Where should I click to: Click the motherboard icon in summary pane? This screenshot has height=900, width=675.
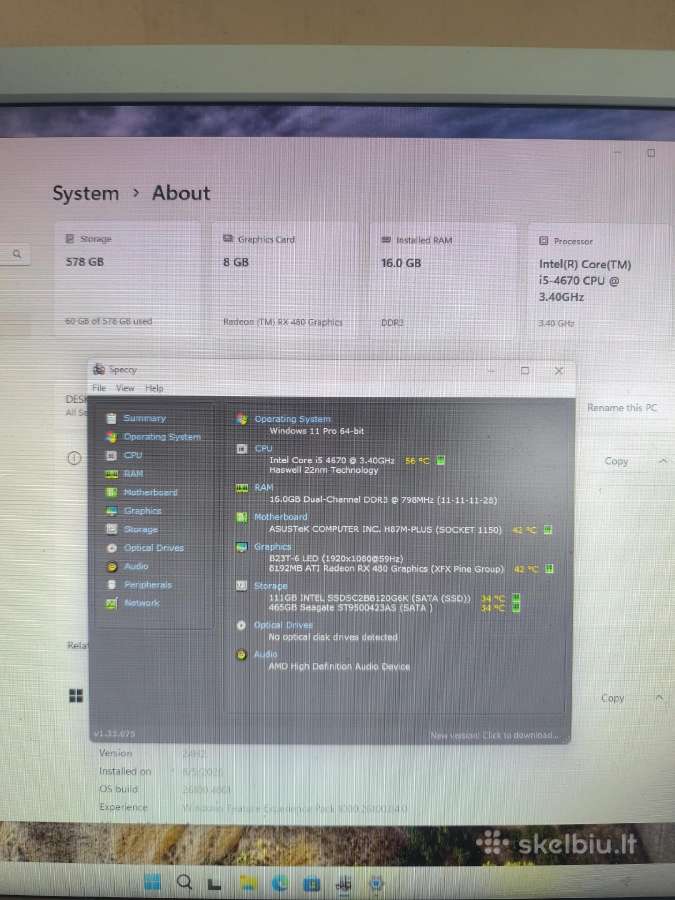tap(242, 517)
